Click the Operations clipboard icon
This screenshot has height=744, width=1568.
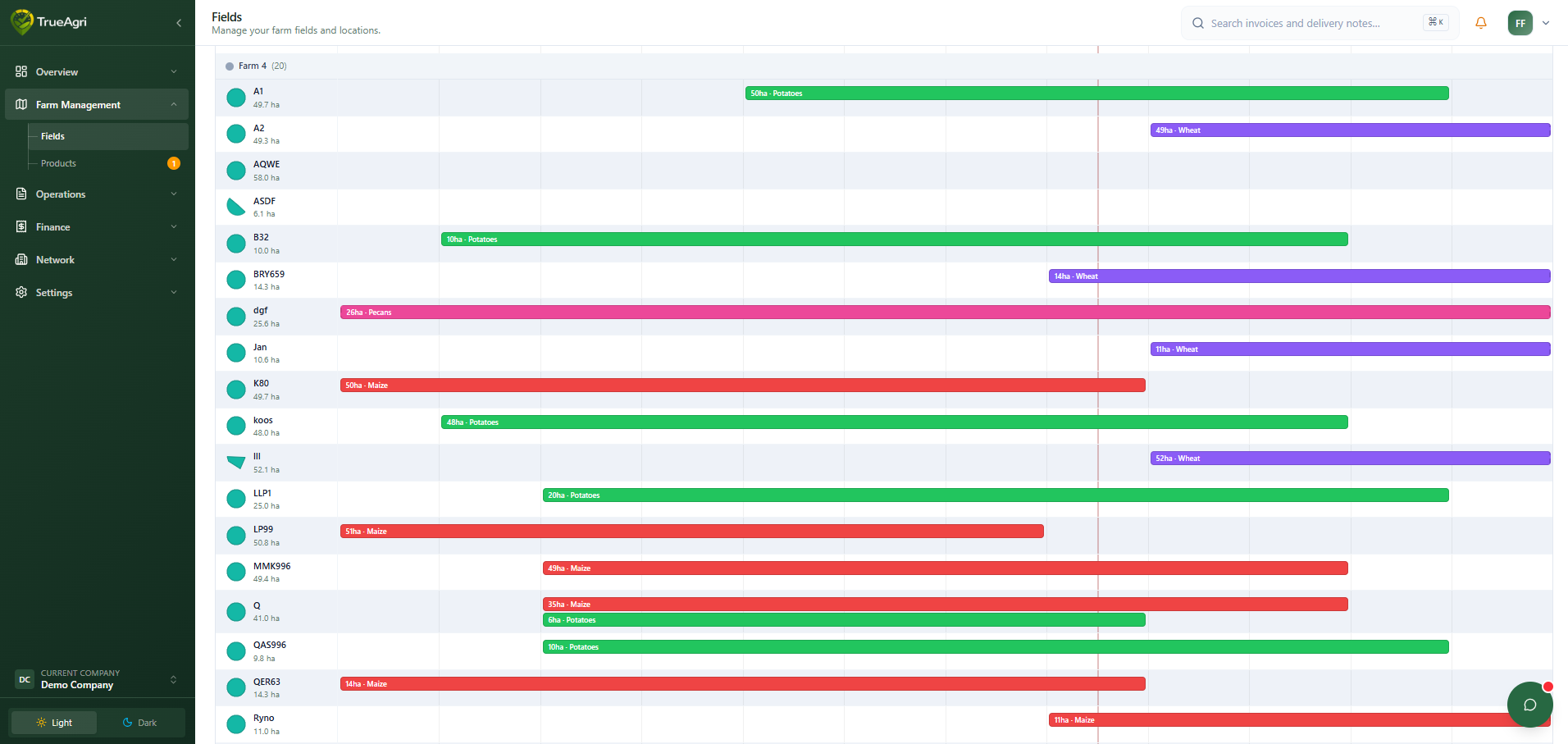(x=21, y=194)
